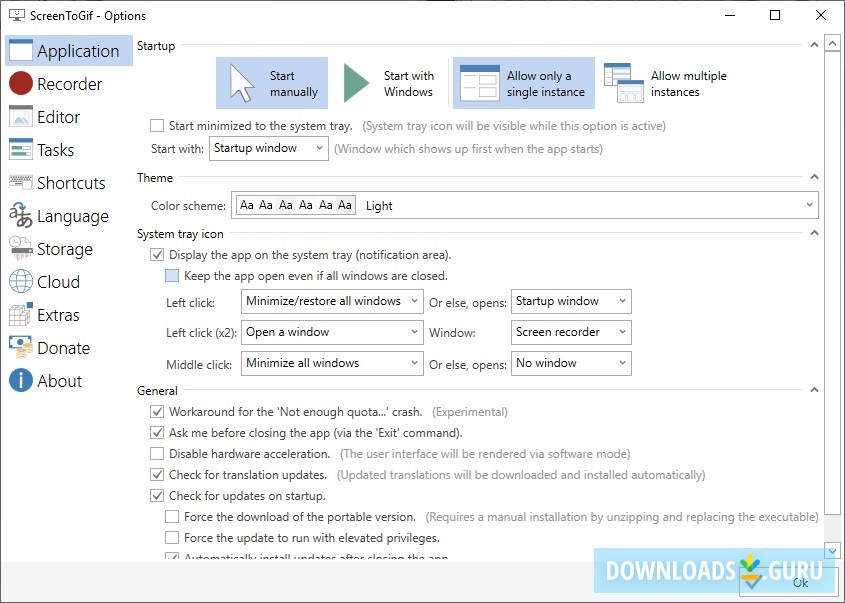Enable 'Keep the app open even if all windows are closed'
Screen dimensions: 845x603
172,275
